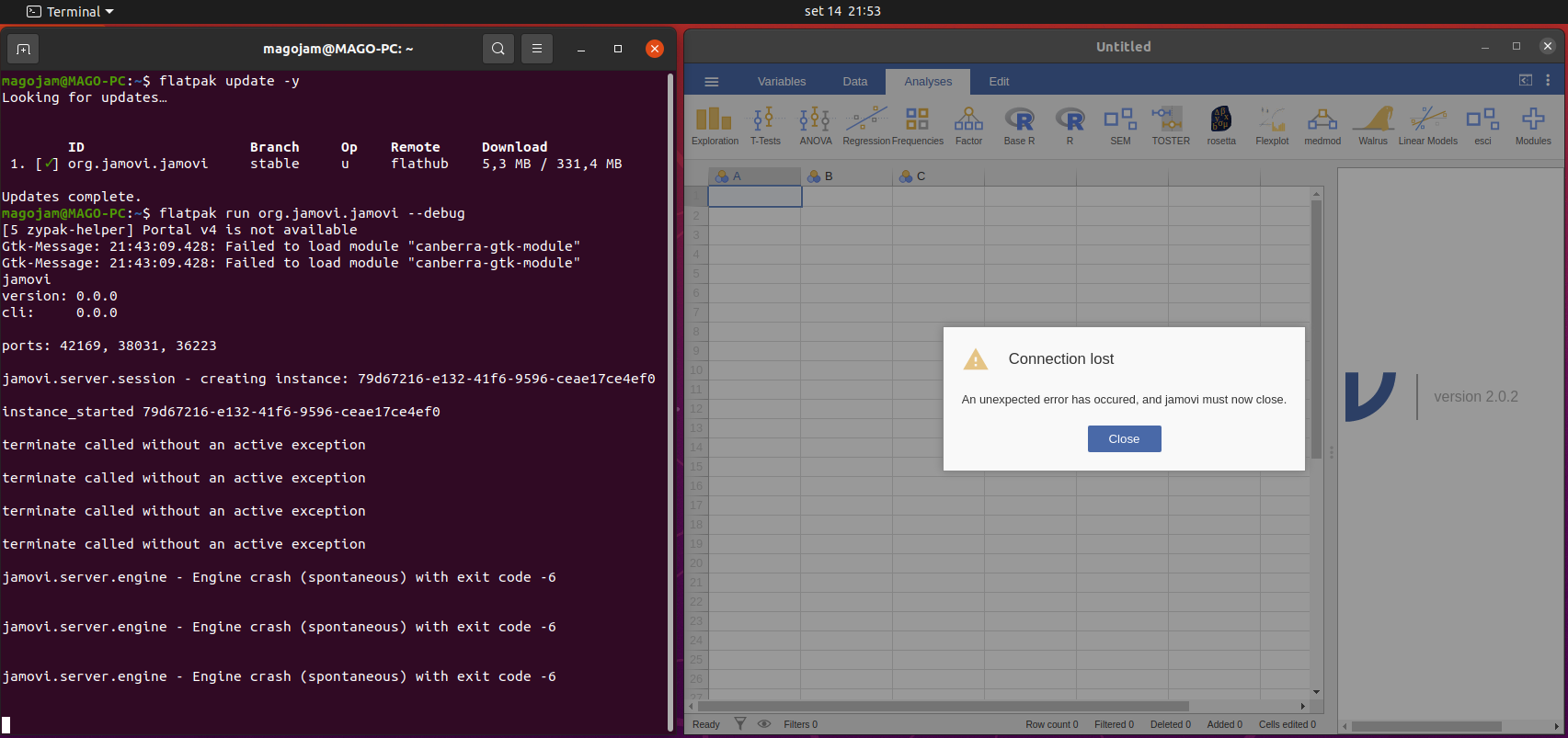
Task: Open the Factor analyses menu
Action: click(968, 126)
